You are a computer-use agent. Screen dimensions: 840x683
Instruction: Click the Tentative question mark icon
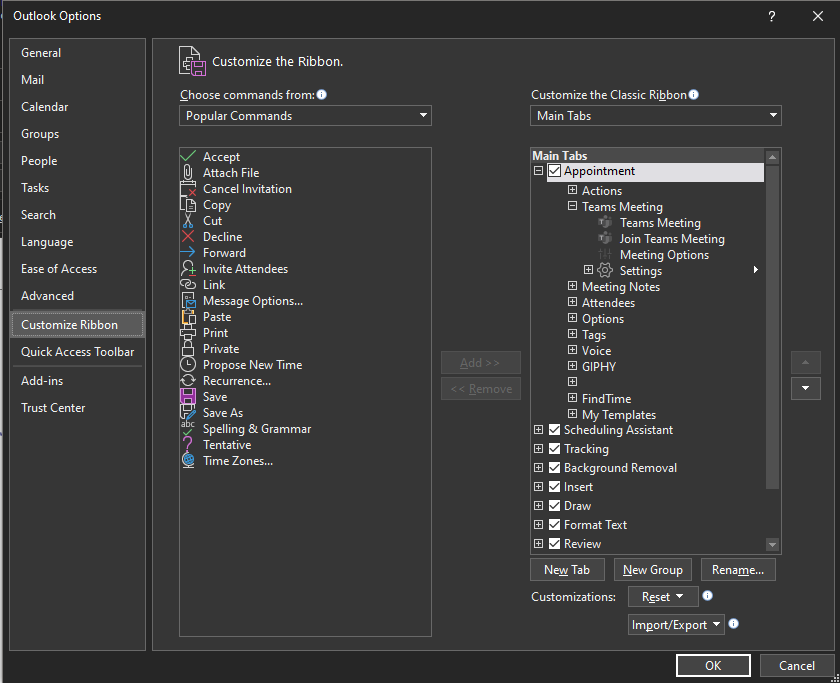188,445
